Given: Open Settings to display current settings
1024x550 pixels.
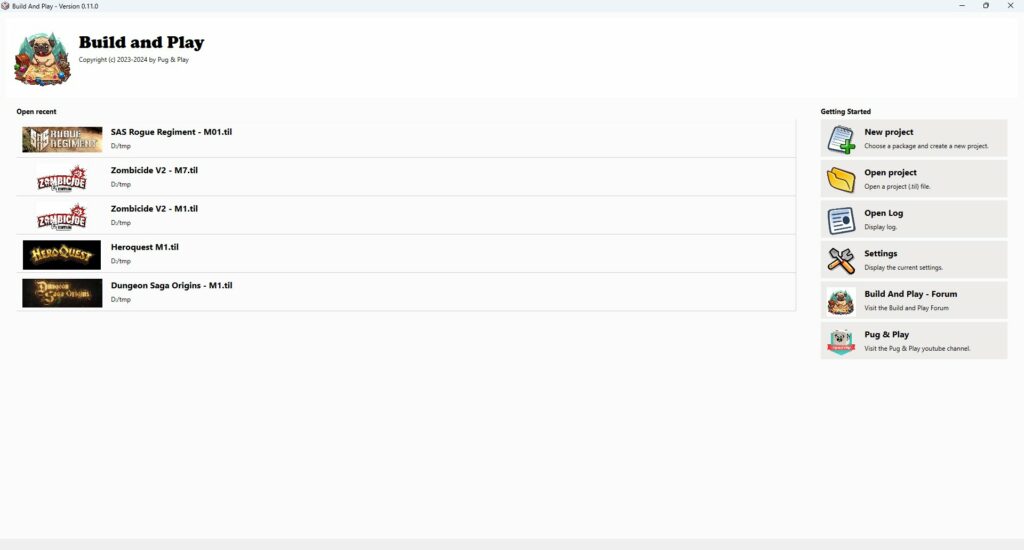Looking at the screenshot, I should click(x=914, y=260).
